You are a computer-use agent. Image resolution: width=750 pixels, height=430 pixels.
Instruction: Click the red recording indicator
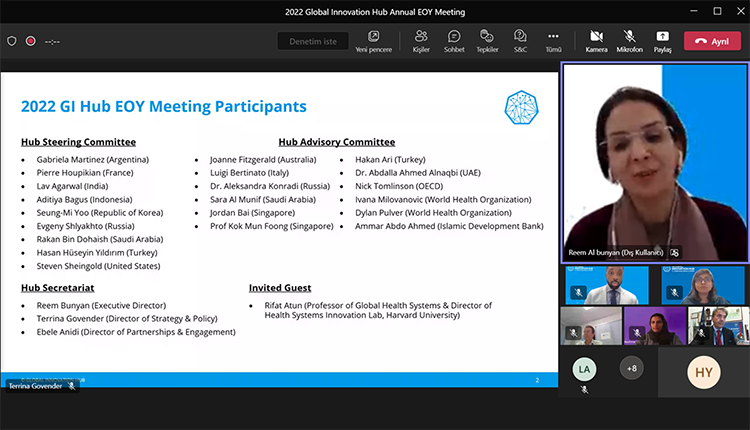(x=31, y=41)
